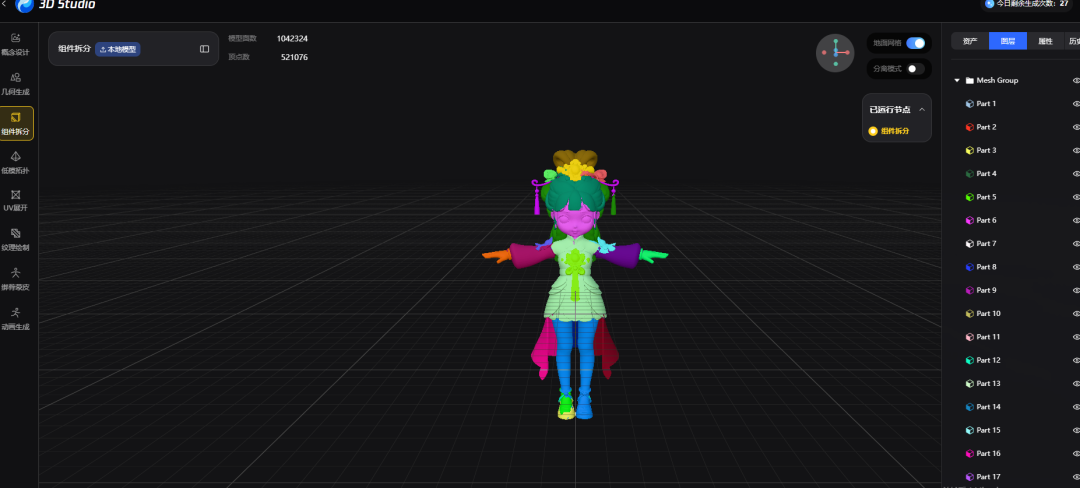Viewport: 1080px width, 488px height.
Task: Collapse the Mesh Group tree
Action: [x=957, y=81]
